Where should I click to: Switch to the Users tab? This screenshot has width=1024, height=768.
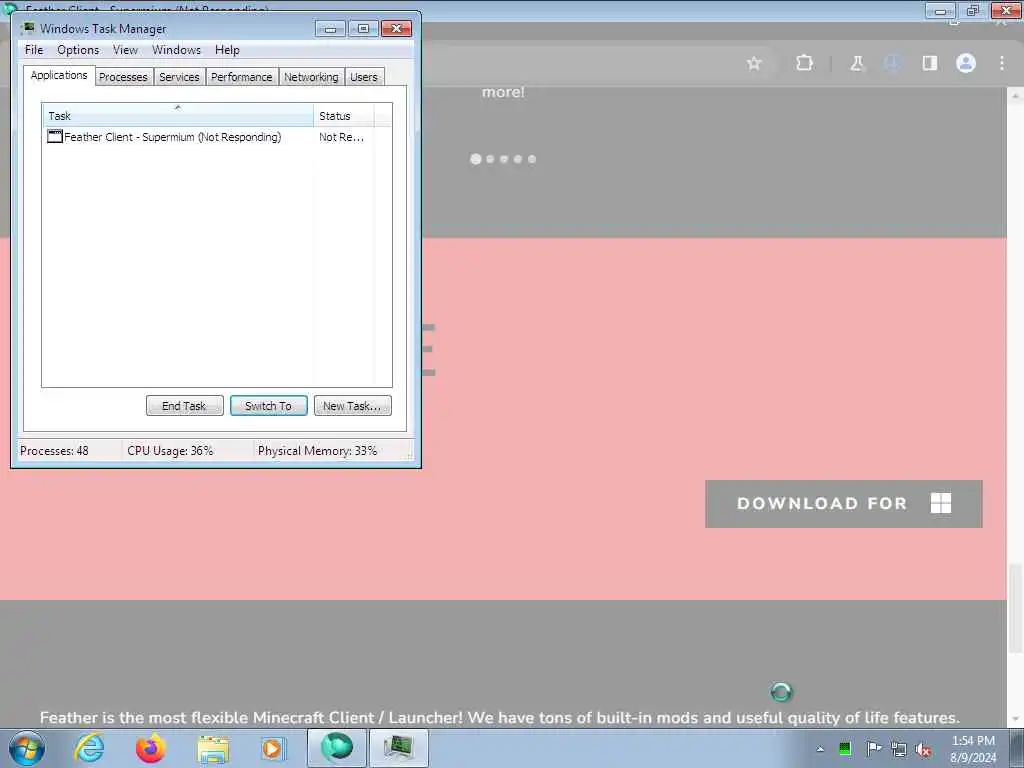[x=364, y=77]
